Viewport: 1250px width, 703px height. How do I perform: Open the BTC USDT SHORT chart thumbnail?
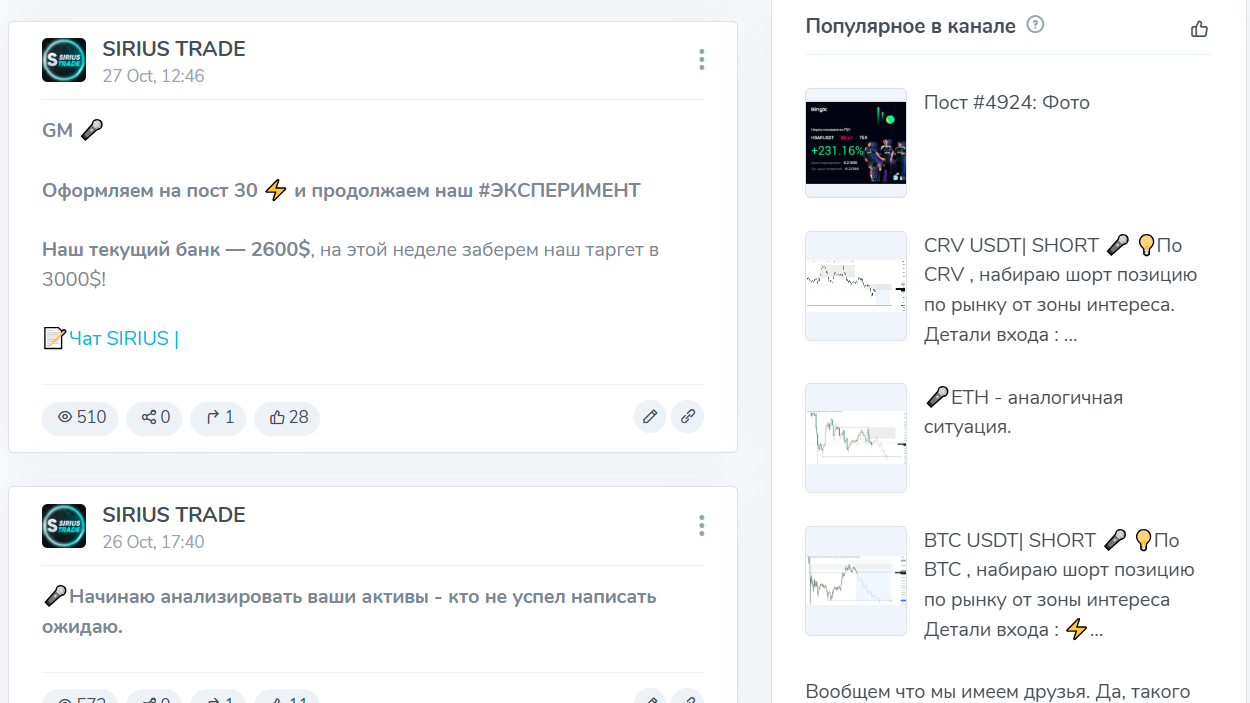855,580
